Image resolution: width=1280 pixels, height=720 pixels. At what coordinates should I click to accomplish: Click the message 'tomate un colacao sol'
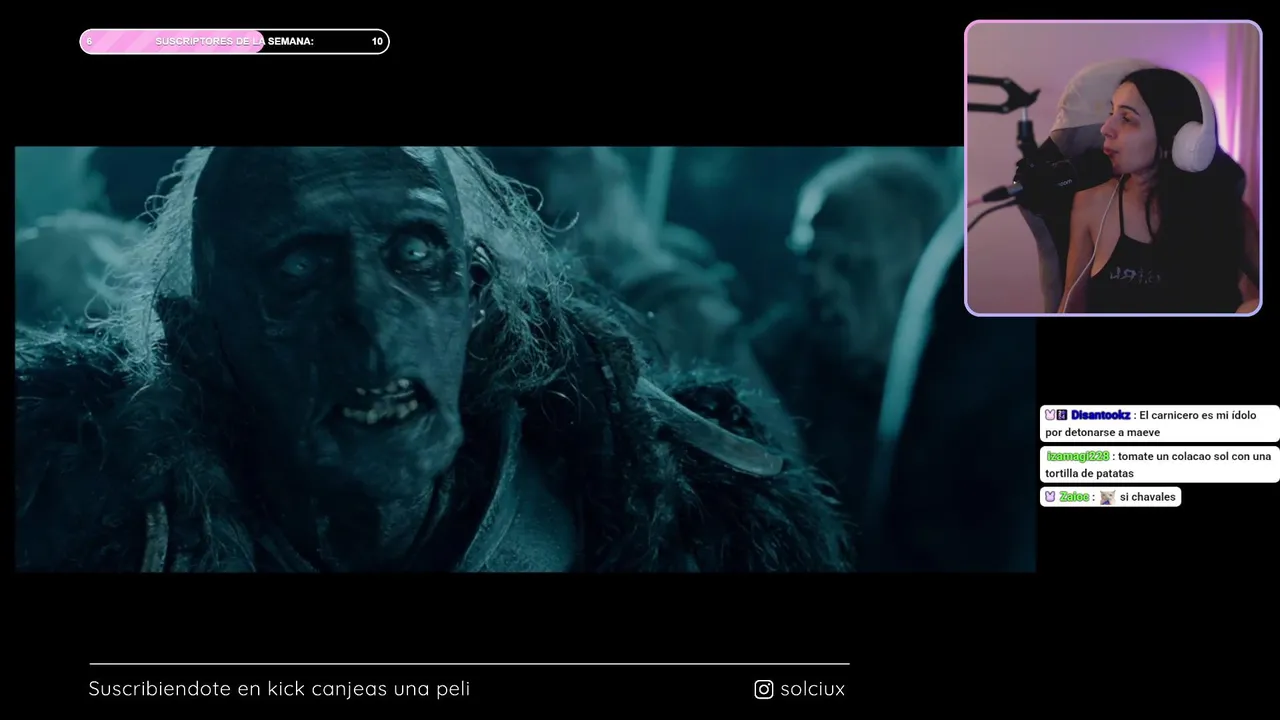(1172, 456)
